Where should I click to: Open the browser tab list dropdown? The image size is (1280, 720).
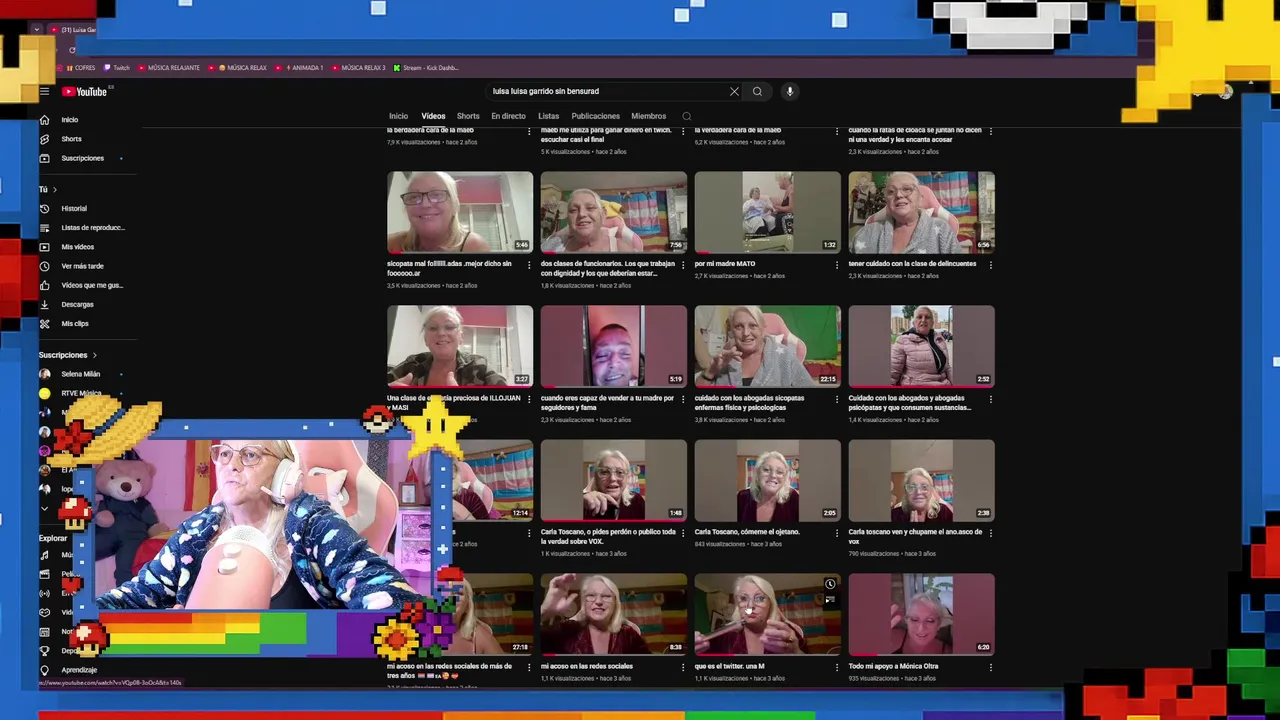37,30
